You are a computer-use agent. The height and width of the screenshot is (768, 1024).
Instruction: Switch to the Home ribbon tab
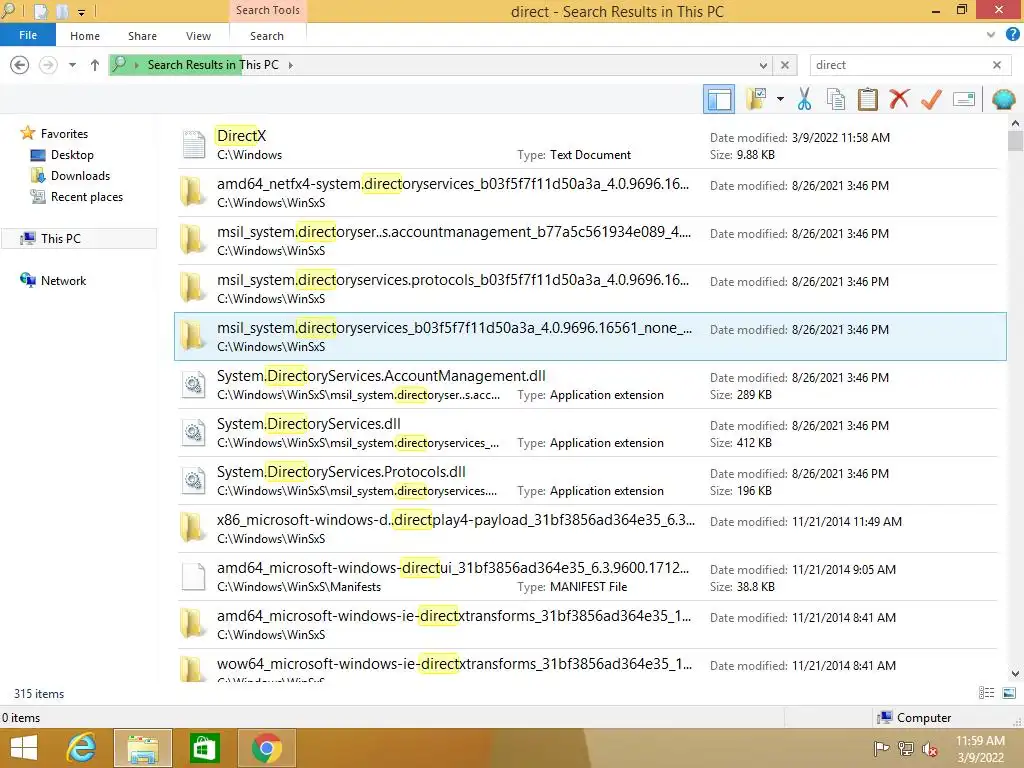pyautogui.click(x=85, y=36)
